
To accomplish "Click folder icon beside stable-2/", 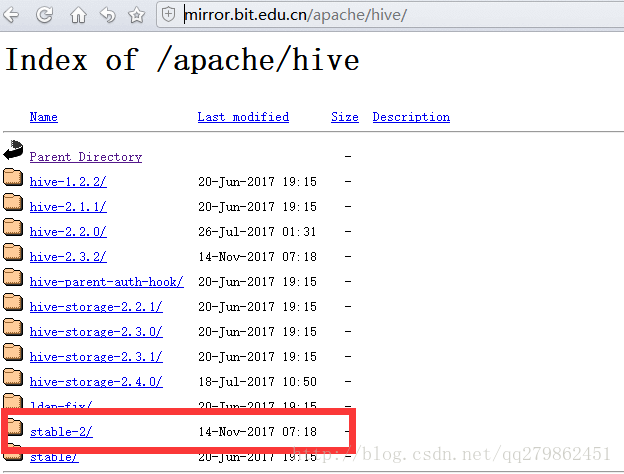I will [15, 427].
